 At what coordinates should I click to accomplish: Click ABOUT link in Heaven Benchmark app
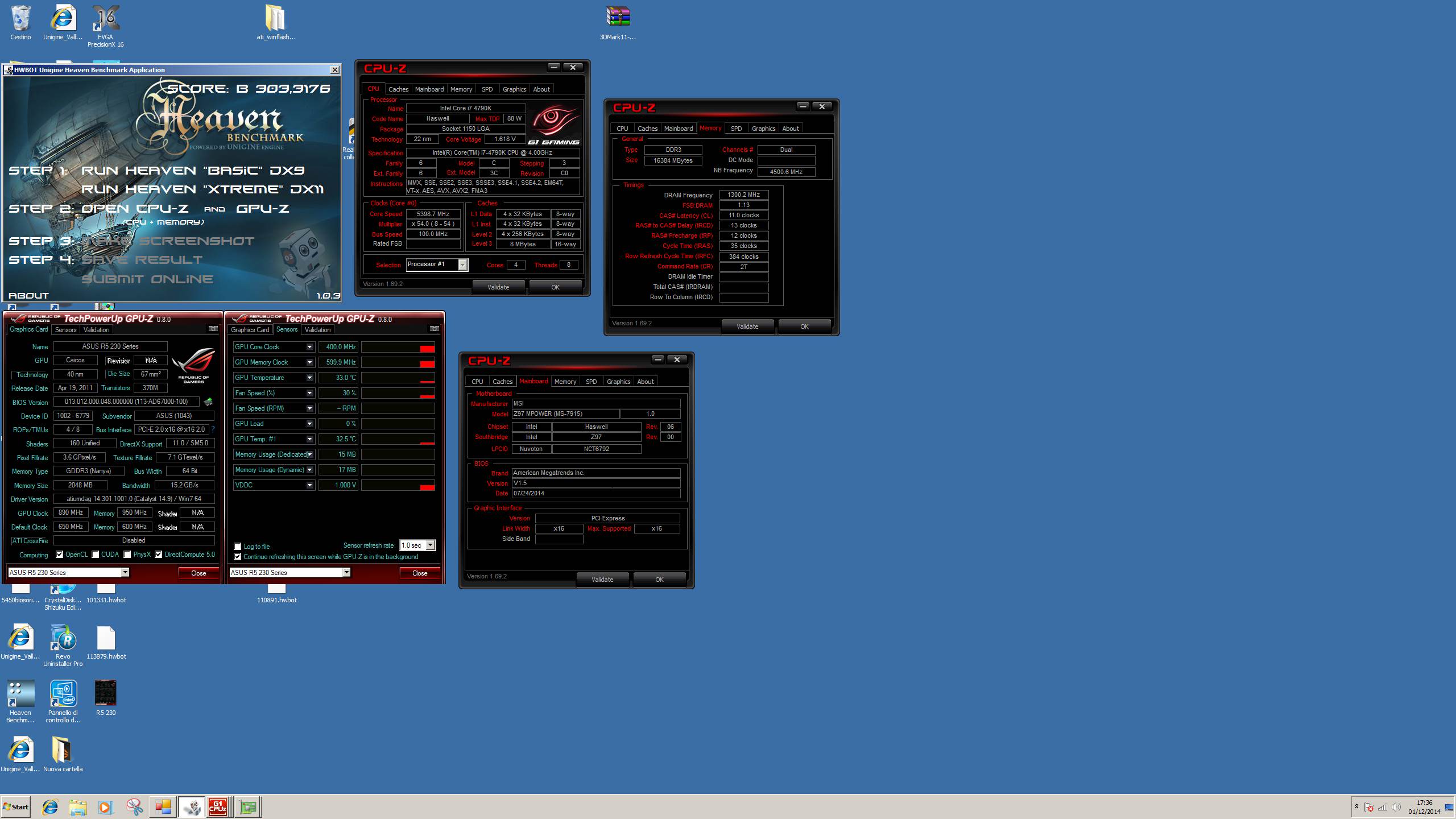28,296
